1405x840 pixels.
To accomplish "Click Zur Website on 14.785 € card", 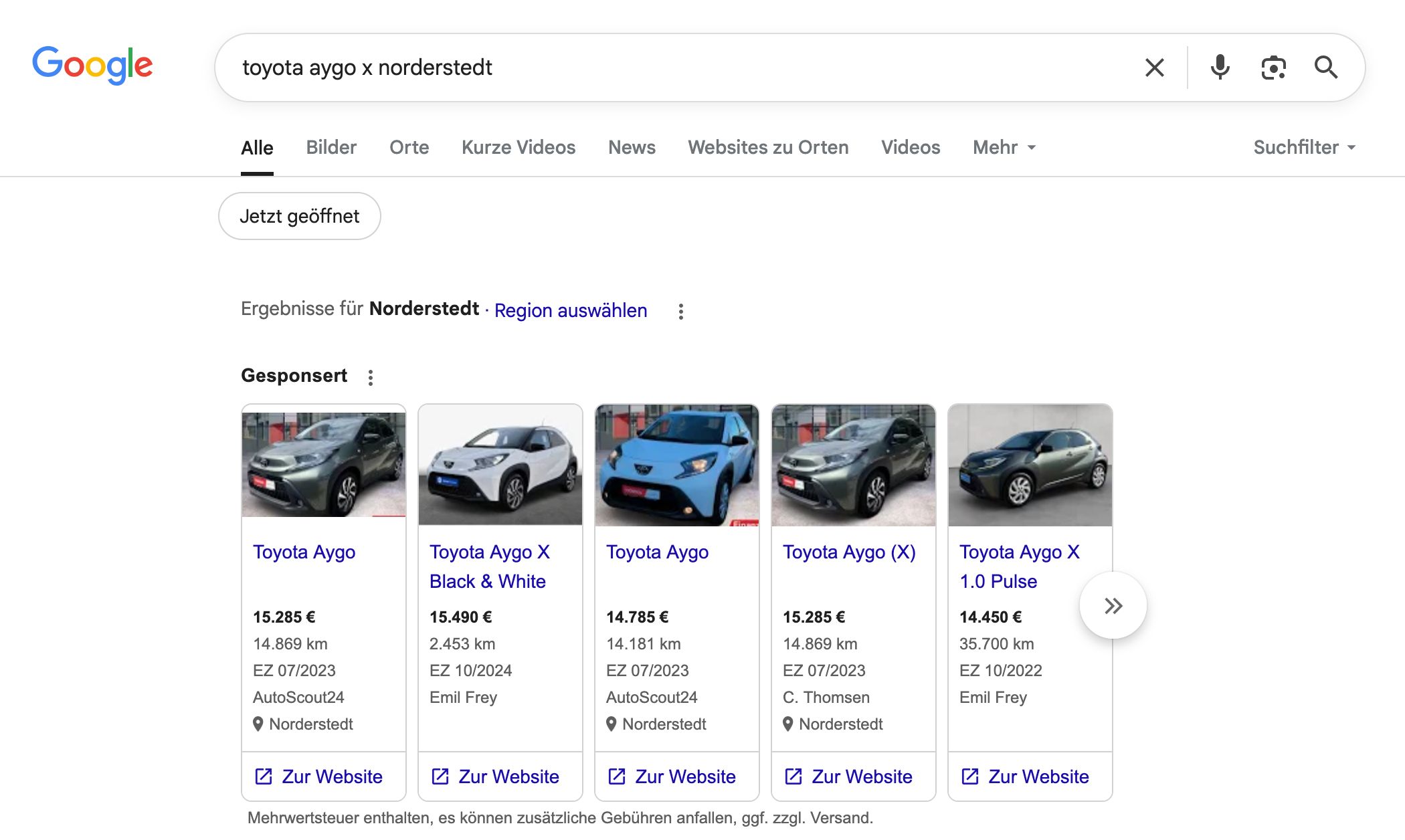I will (677, 776).
